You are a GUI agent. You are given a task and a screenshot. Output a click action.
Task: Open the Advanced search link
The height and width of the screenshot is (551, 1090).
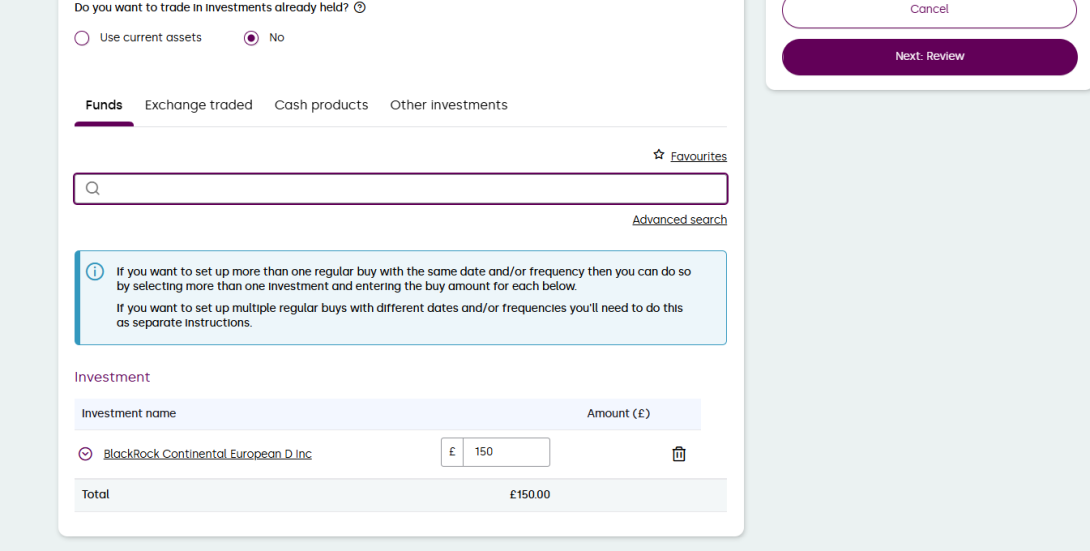point(679,220)
